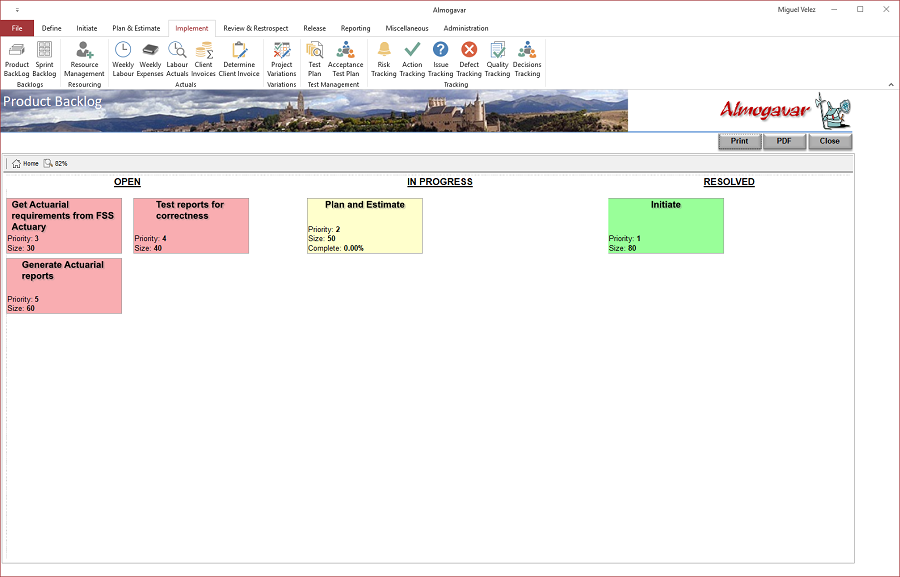Open Determine Client Invoice
900x577 pixels.
tap(239, 59)
